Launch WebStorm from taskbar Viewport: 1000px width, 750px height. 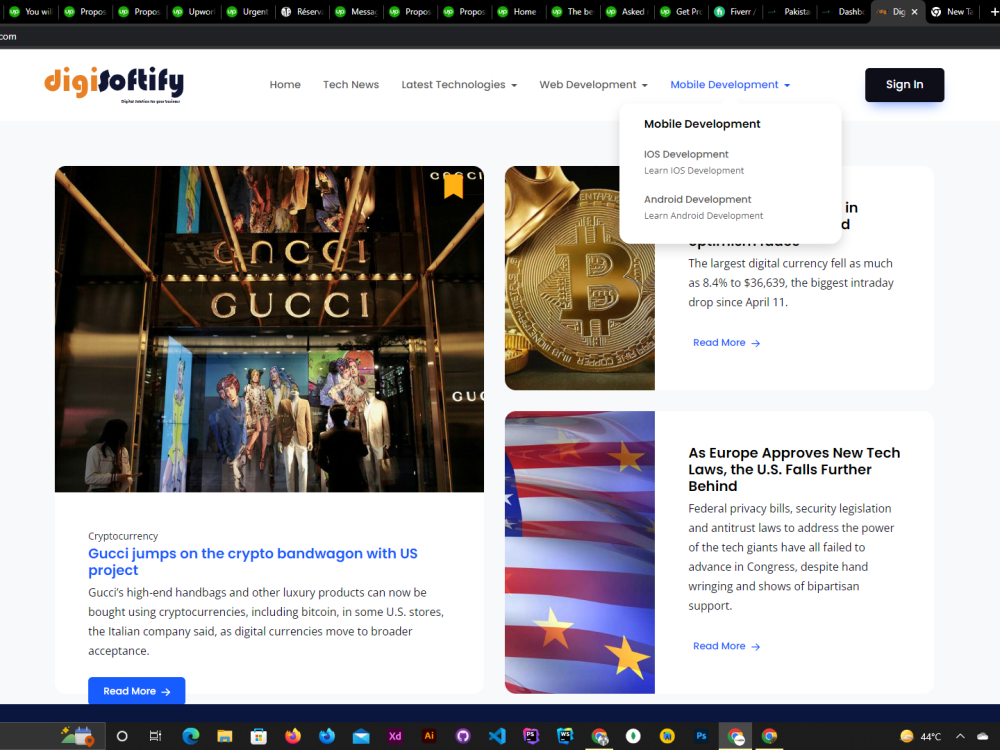(x=565, y=736)
